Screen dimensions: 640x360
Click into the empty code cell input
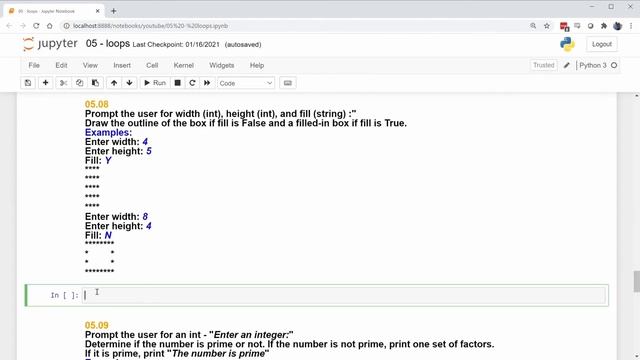click(x=344, y=295)
